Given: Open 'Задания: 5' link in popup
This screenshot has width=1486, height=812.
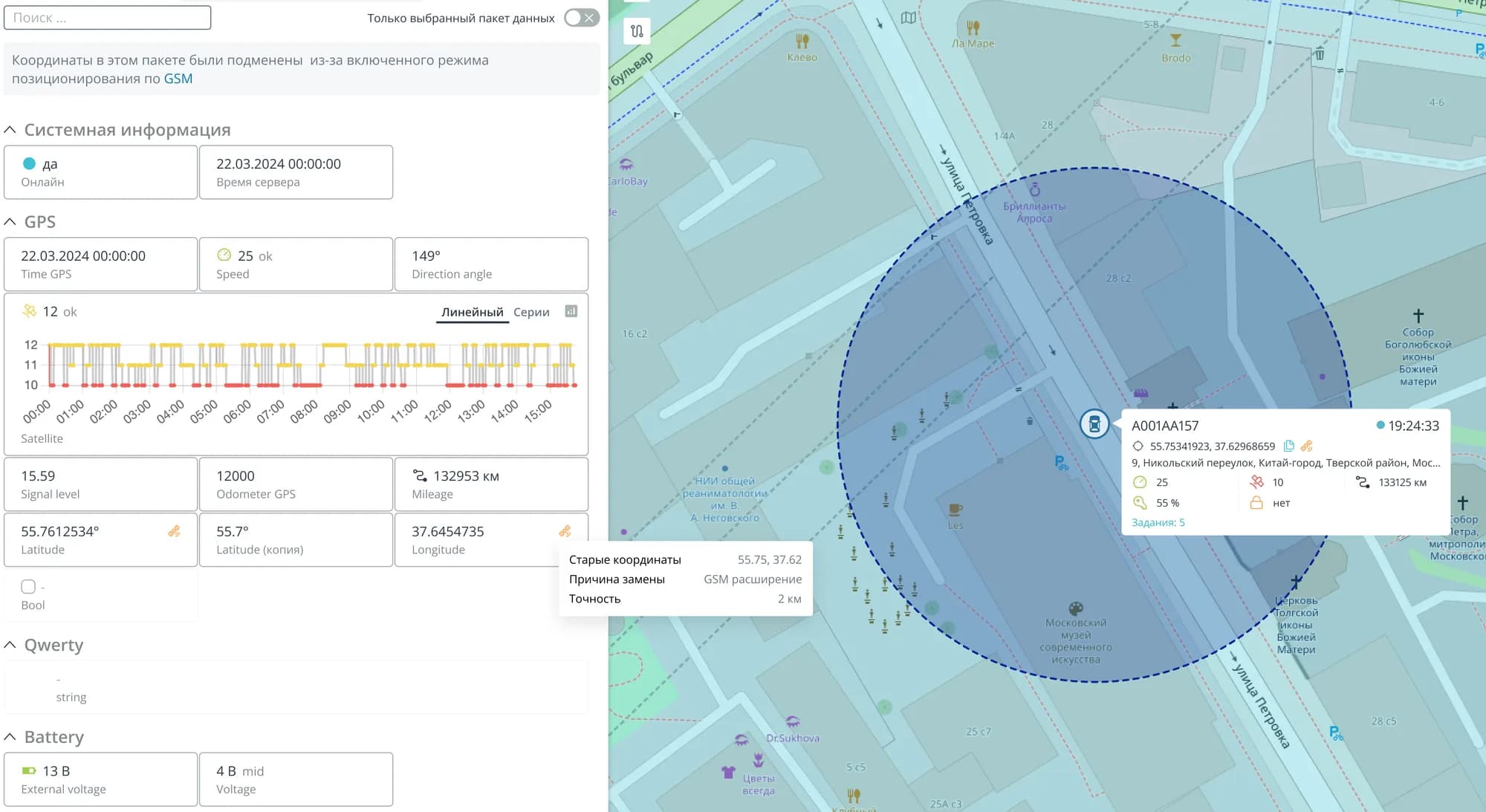Looking at the screenshot, I should click(1158, 522).
